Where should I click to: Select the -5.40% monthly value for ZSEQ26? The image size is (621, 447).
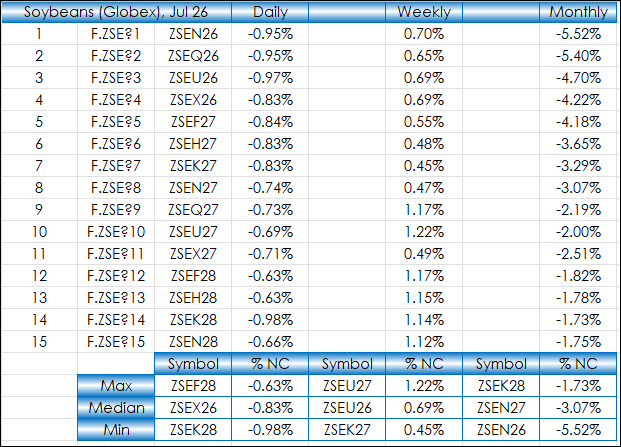[x=578, y=56]
